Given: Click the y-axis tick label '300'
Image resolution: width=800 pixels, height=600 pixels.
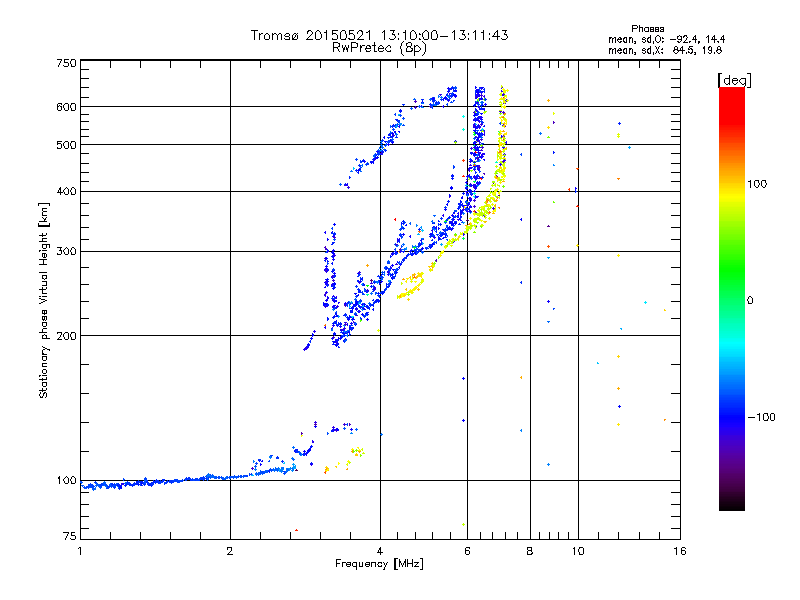Looking at the screenshot, I should tap(66, 252).
